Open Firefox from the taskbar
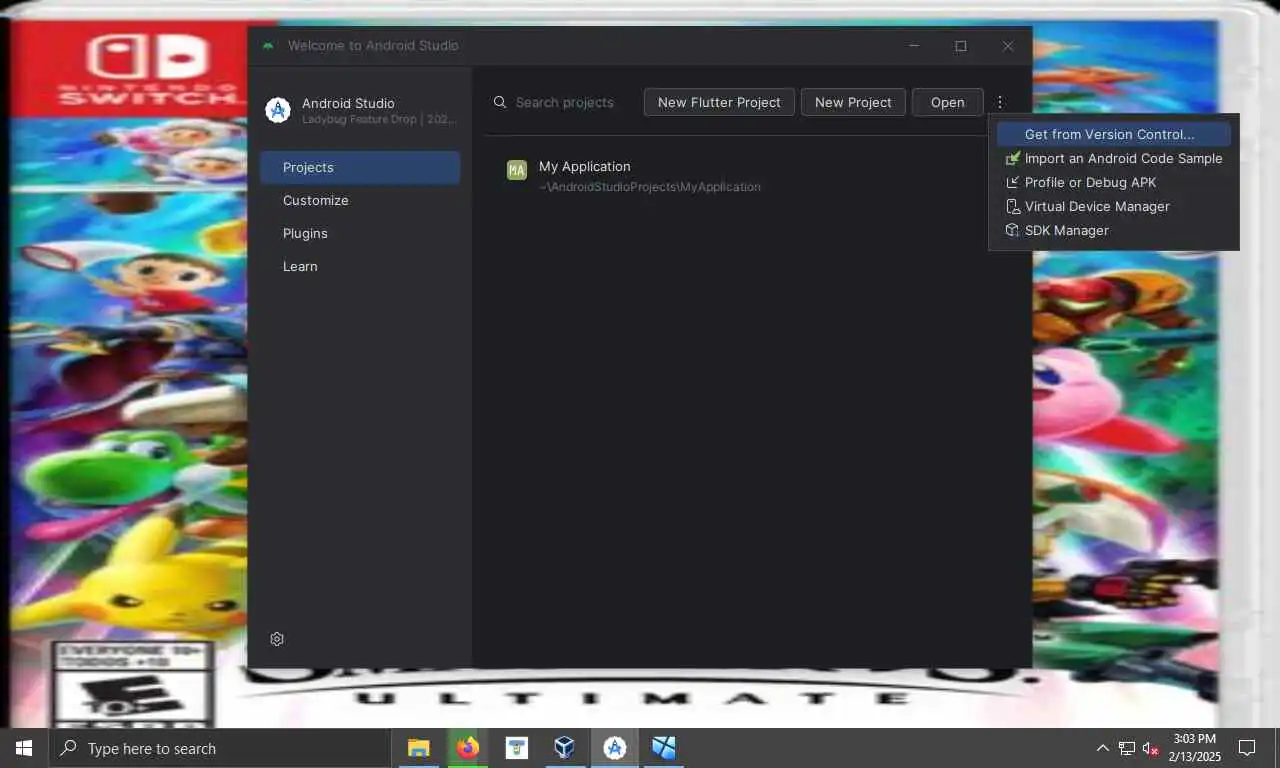The width and height of the screenshot is (1280, 768). coord(467,748)
